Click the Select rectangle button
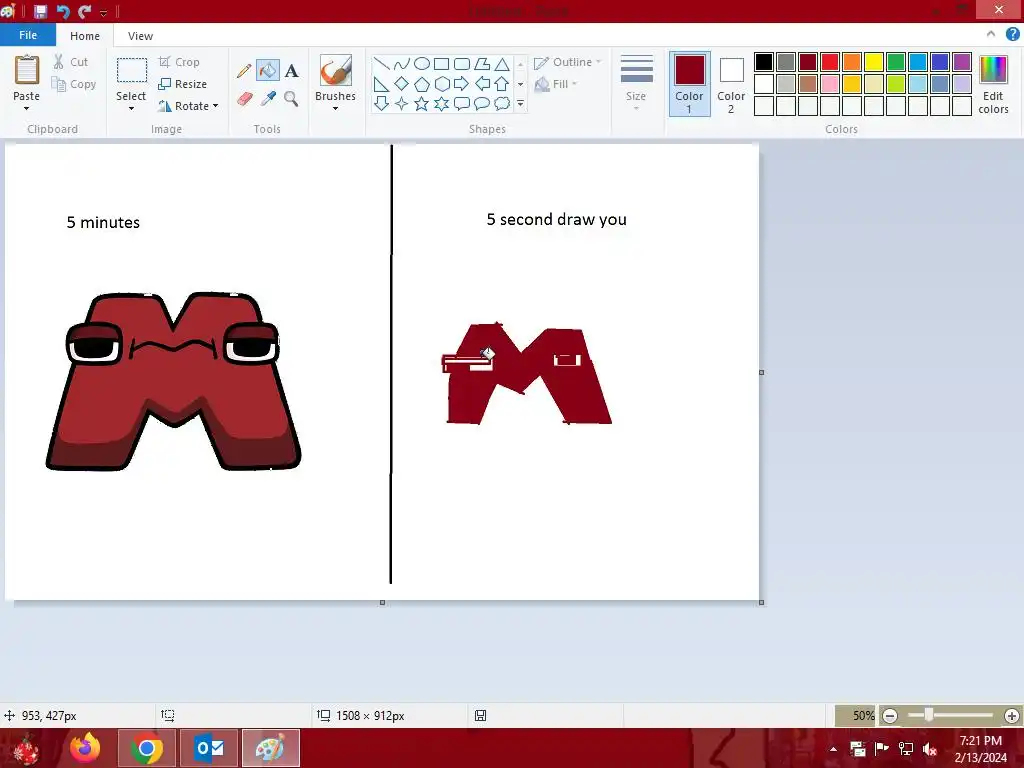1024x768 pixels. coord(131,70)
